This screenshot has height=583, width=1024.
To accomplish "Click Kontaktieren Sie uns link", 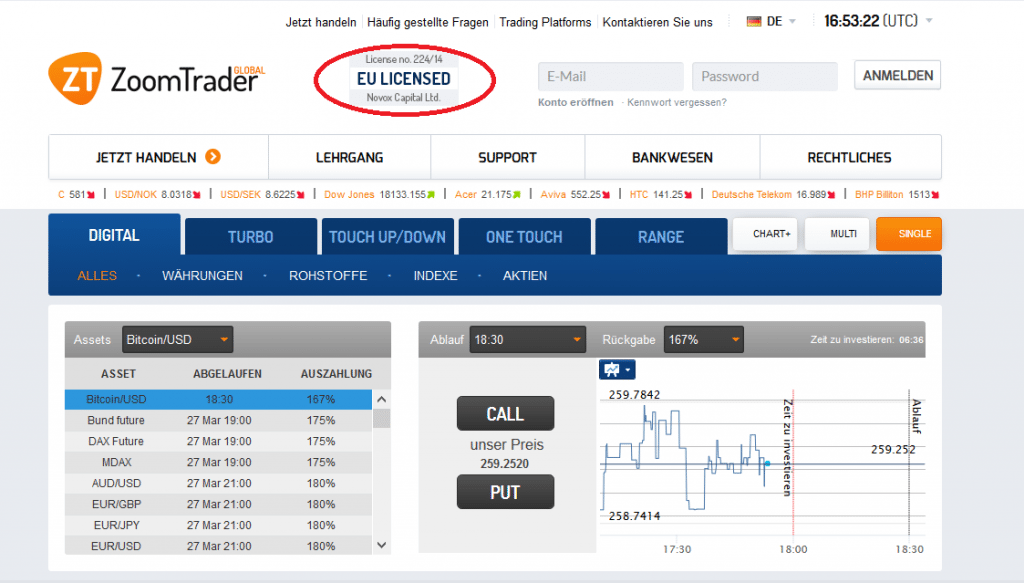I will click(657, 22).
